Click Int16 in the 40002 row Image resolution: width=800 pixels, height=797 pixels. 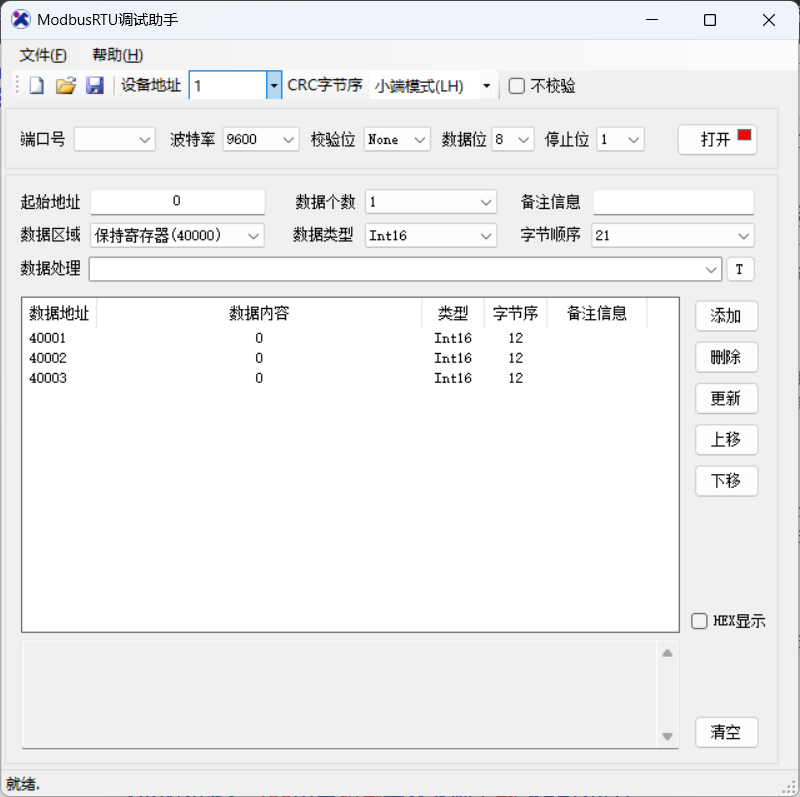point(453,358)
